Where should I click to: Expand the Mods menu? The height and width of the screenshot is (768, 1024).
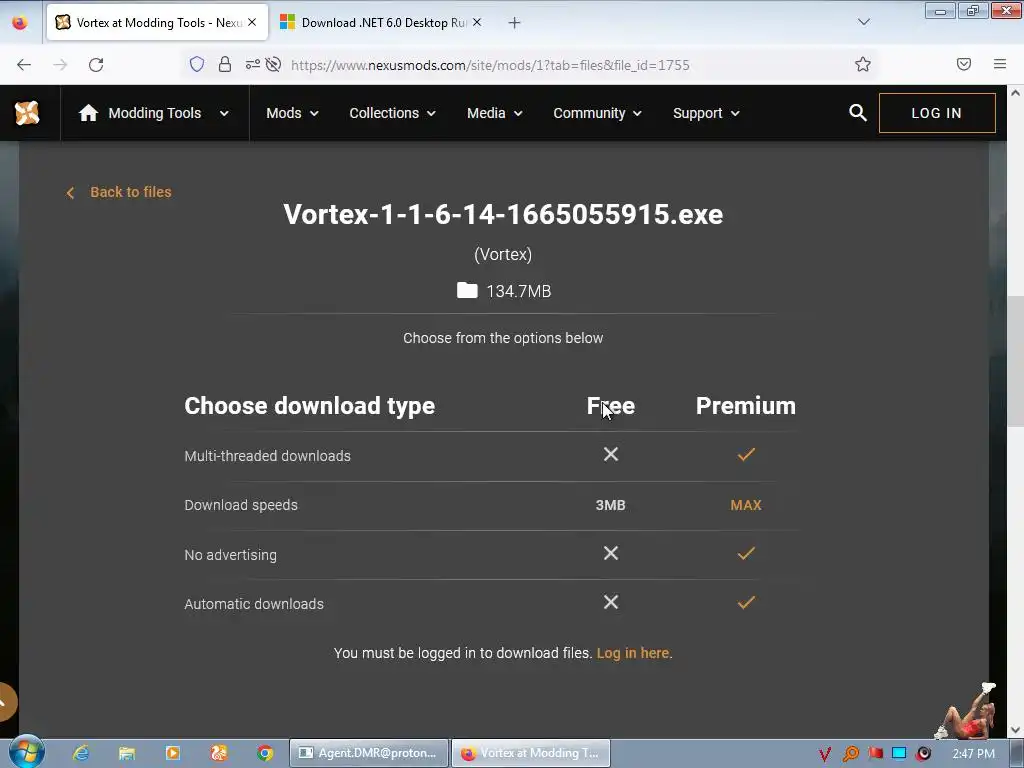click(292, 113)
